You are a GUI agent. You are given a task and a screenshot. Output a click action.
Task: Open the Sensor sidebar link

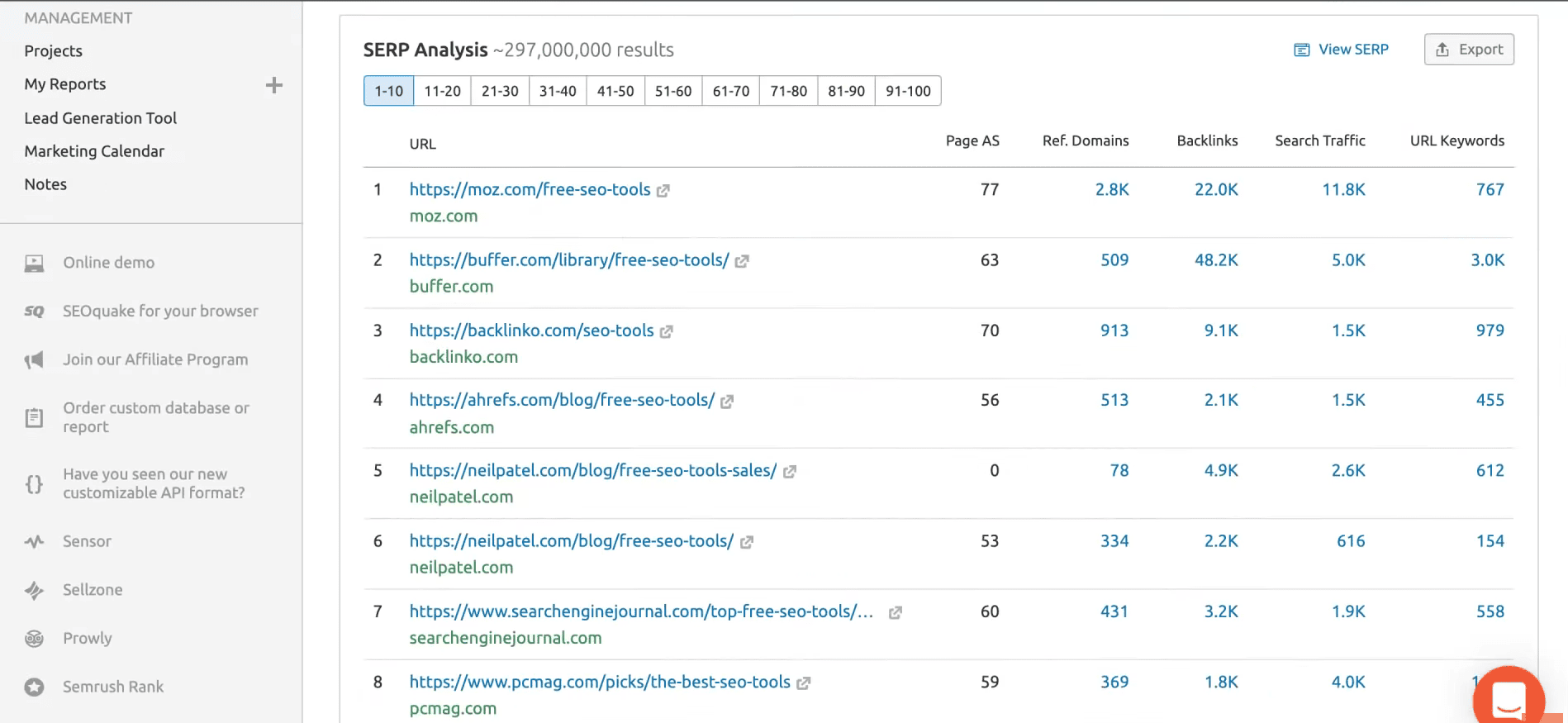tap(87, 541)
